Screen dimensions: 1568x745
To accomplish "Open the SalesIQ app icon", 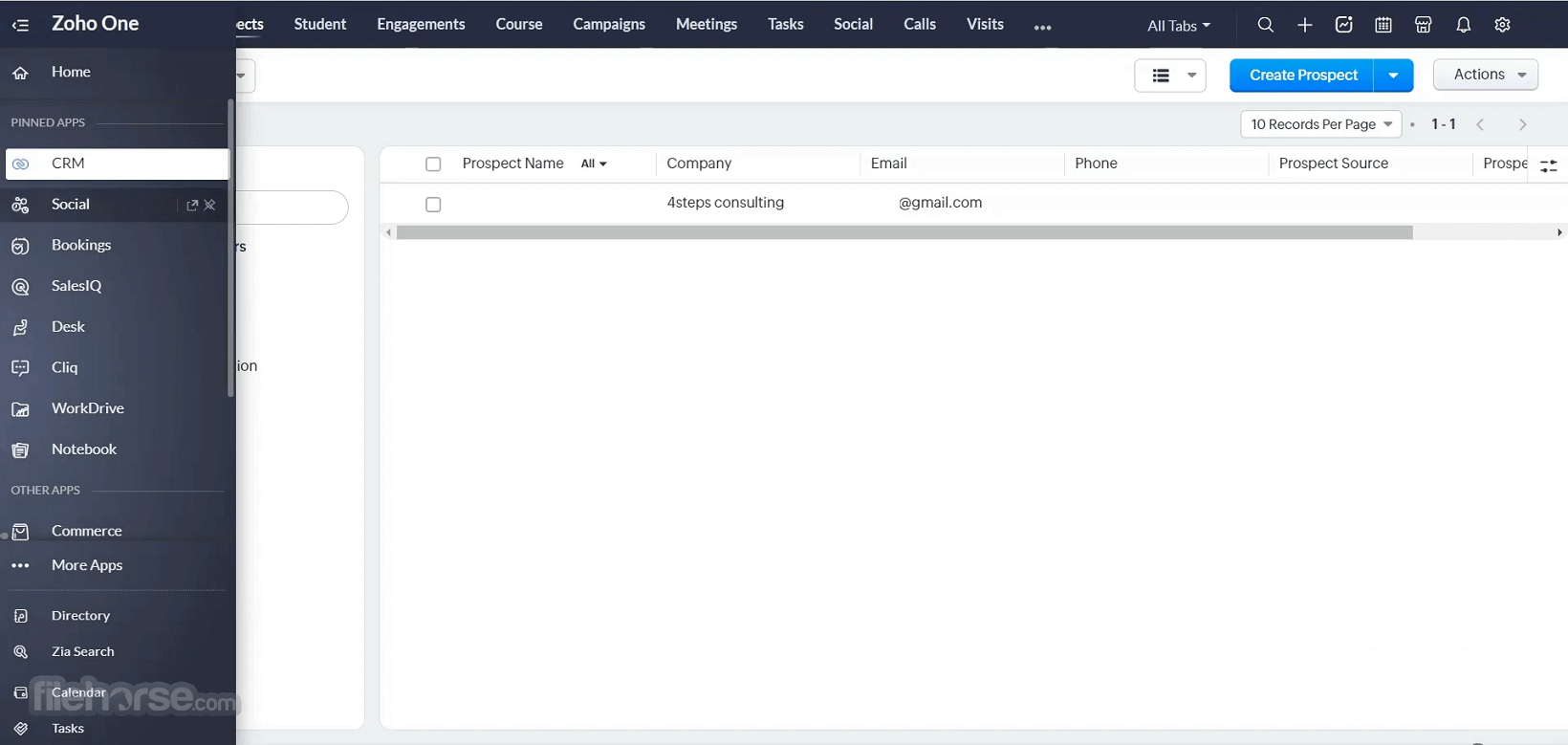I will click(x=20, y=286).
